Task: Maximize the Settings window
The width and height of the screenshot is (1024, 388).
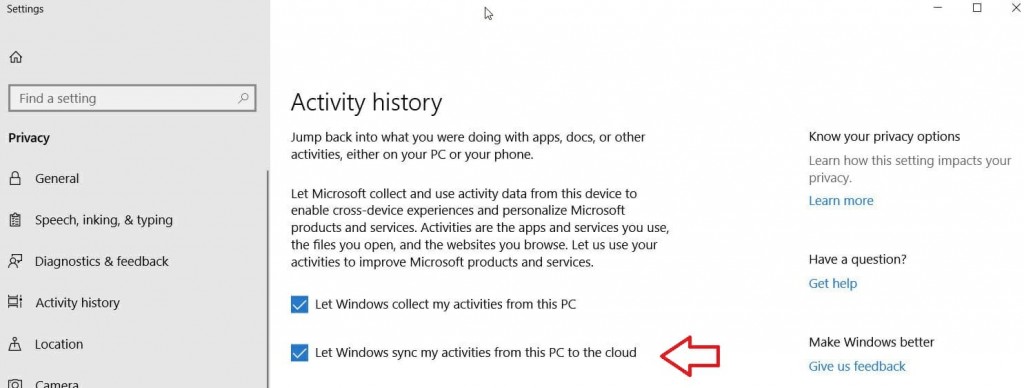Action: pos(977,8)
